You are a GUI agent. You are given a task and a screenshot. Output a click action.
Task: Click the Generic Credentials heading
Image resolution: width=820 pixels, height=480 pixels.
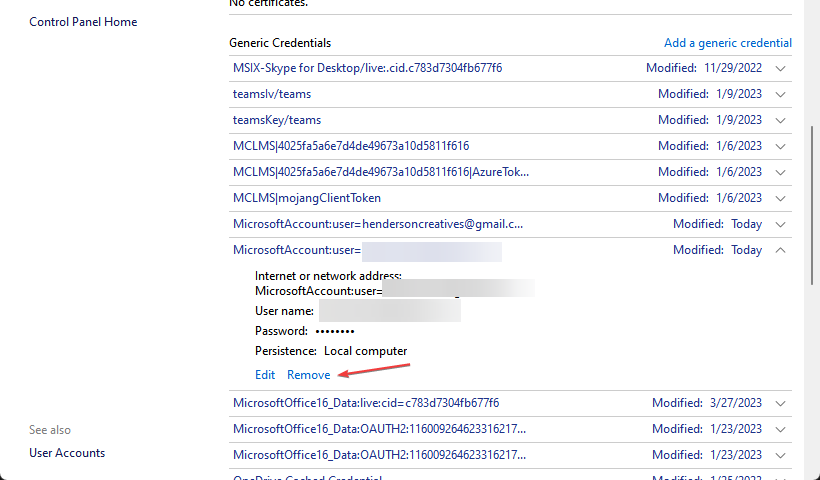(280, 43)
